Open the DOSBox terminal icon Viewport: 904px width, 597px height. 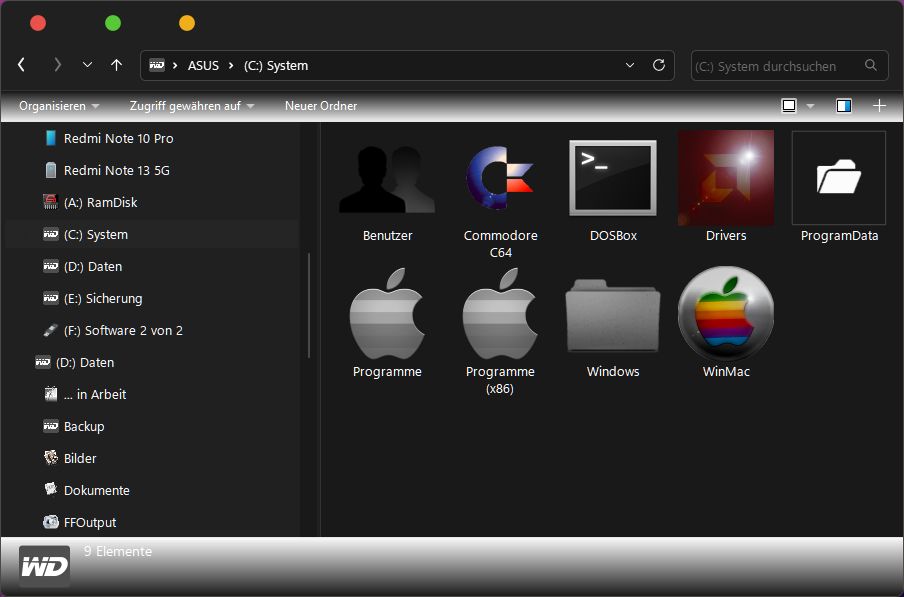(613, 177)
